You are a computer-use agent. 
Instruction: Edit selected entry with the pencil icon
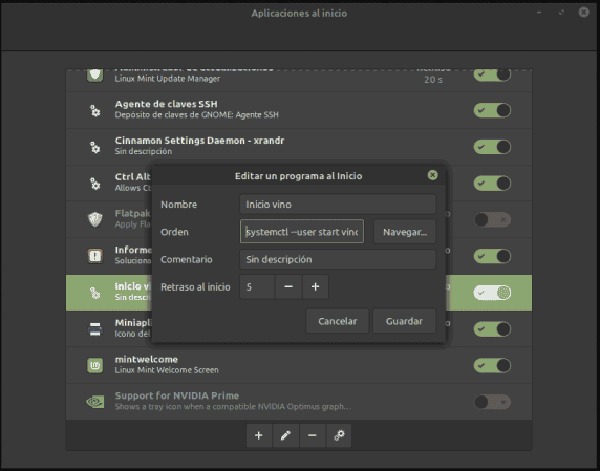285,435
